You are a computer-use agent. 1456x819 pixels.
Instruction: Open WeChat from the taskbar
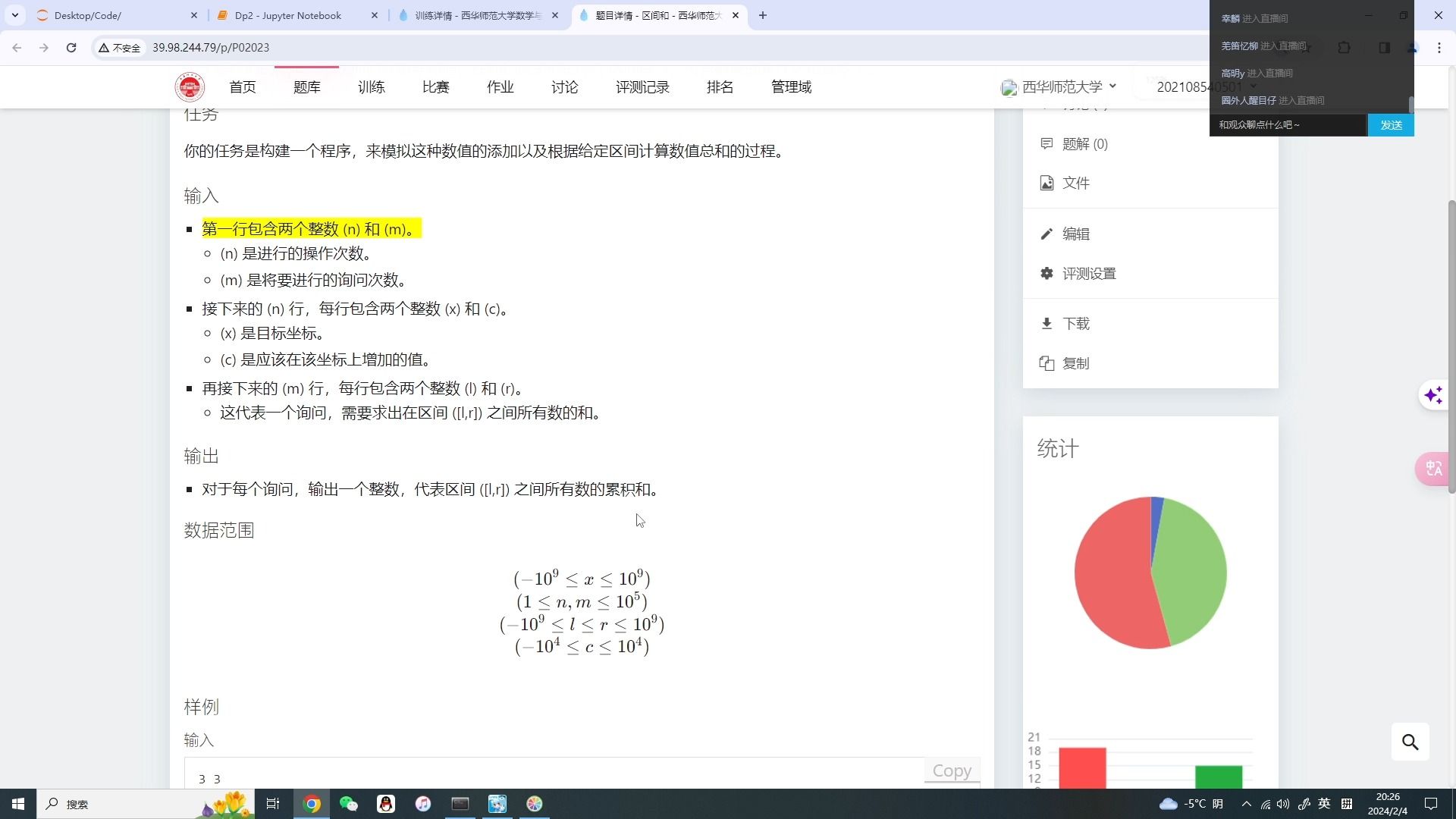pos(348,804)
